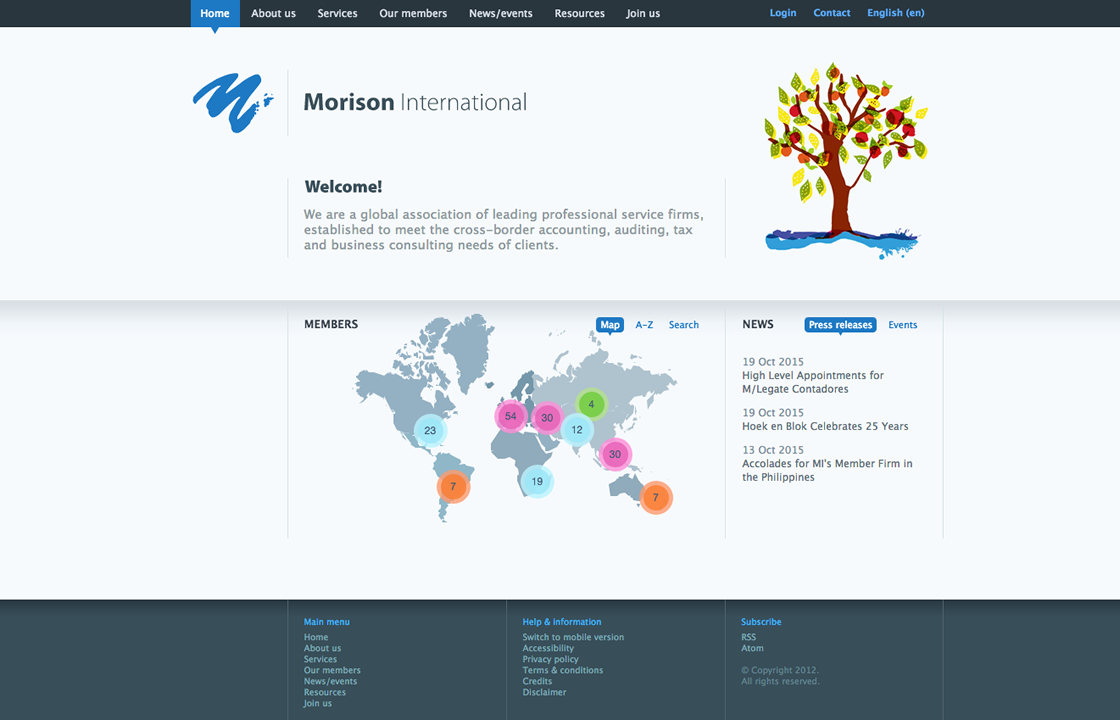Click footer Home link
The image size is (1120, 720).
click(x=316, y=637)
